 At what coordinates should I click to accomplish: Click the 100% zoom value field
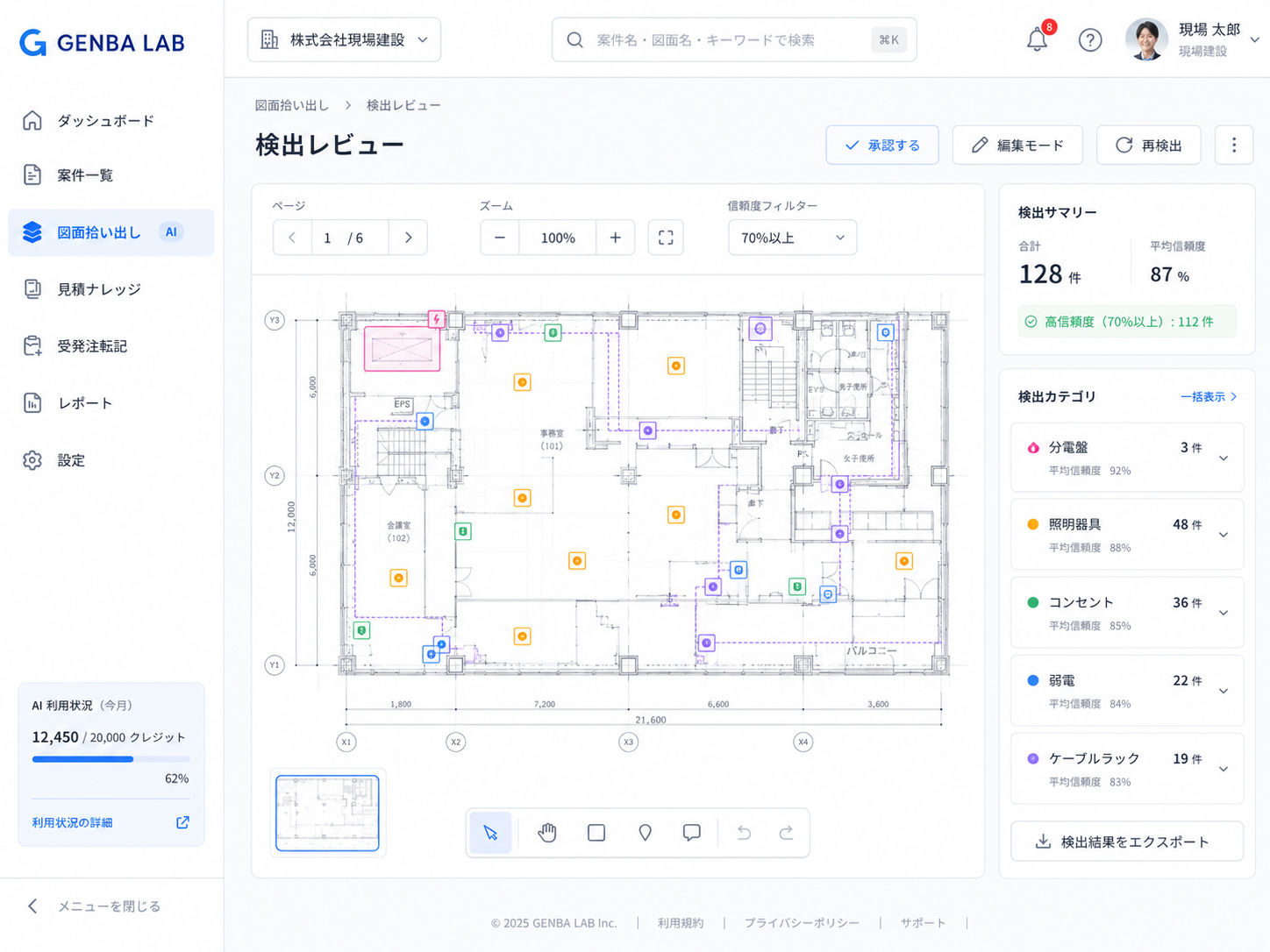pyautogui.click(x=558, y=238)
